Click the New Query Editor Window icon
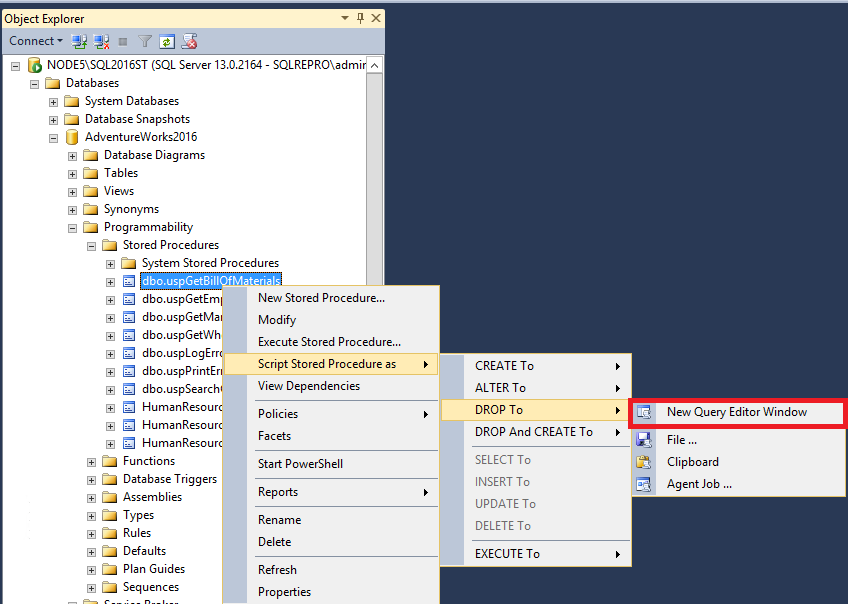Screen dimensions: 848x605 [x=644, y=413]
